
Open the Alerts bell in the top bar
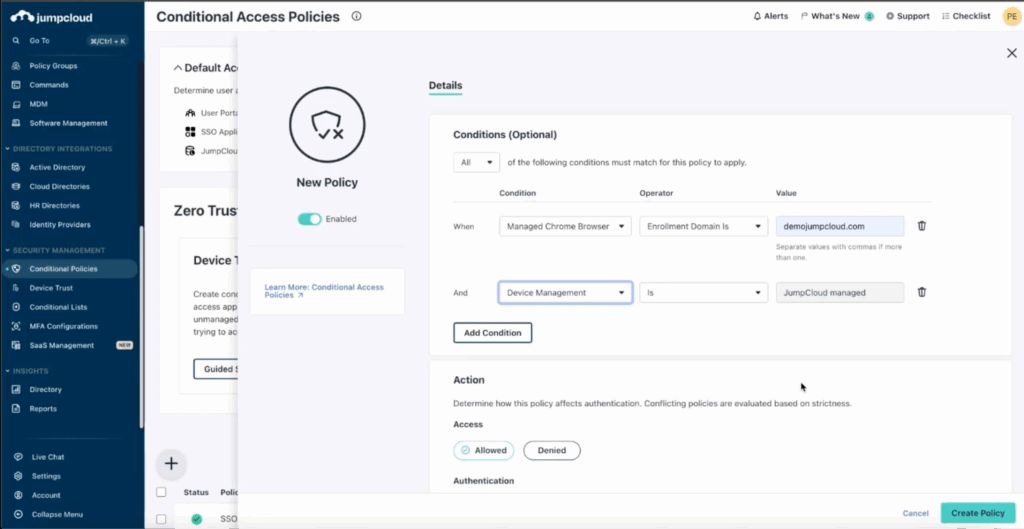pyautogui.click(x=771, y=16)
